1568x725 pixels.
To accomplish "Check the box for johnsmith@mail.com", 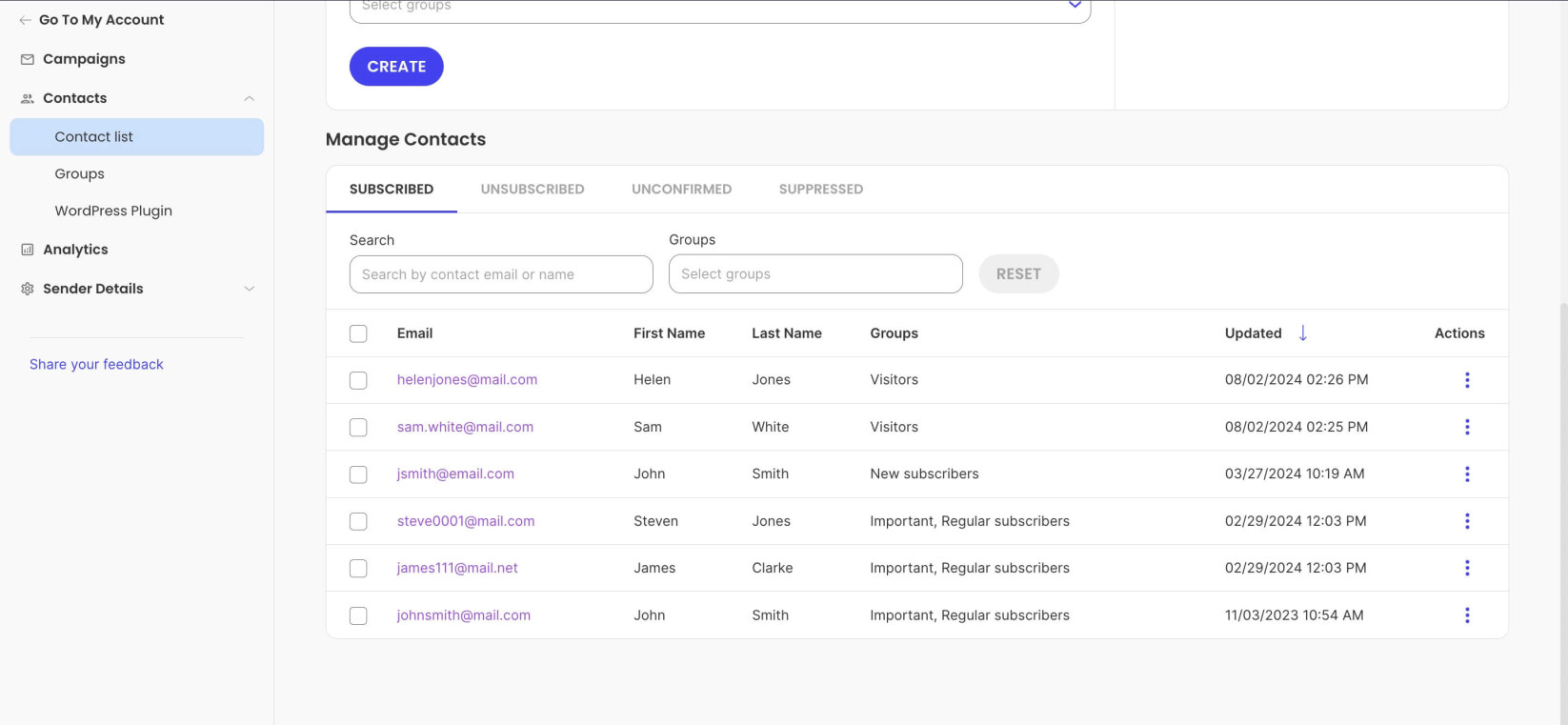I will tap(358, 615).
